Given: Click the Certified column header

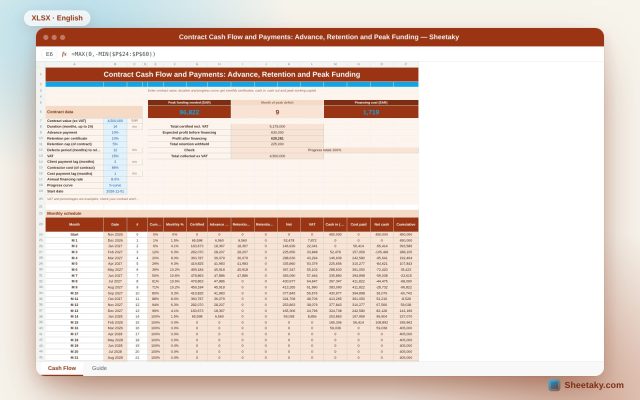Looking at the screenshot, I should click(197, 224).
